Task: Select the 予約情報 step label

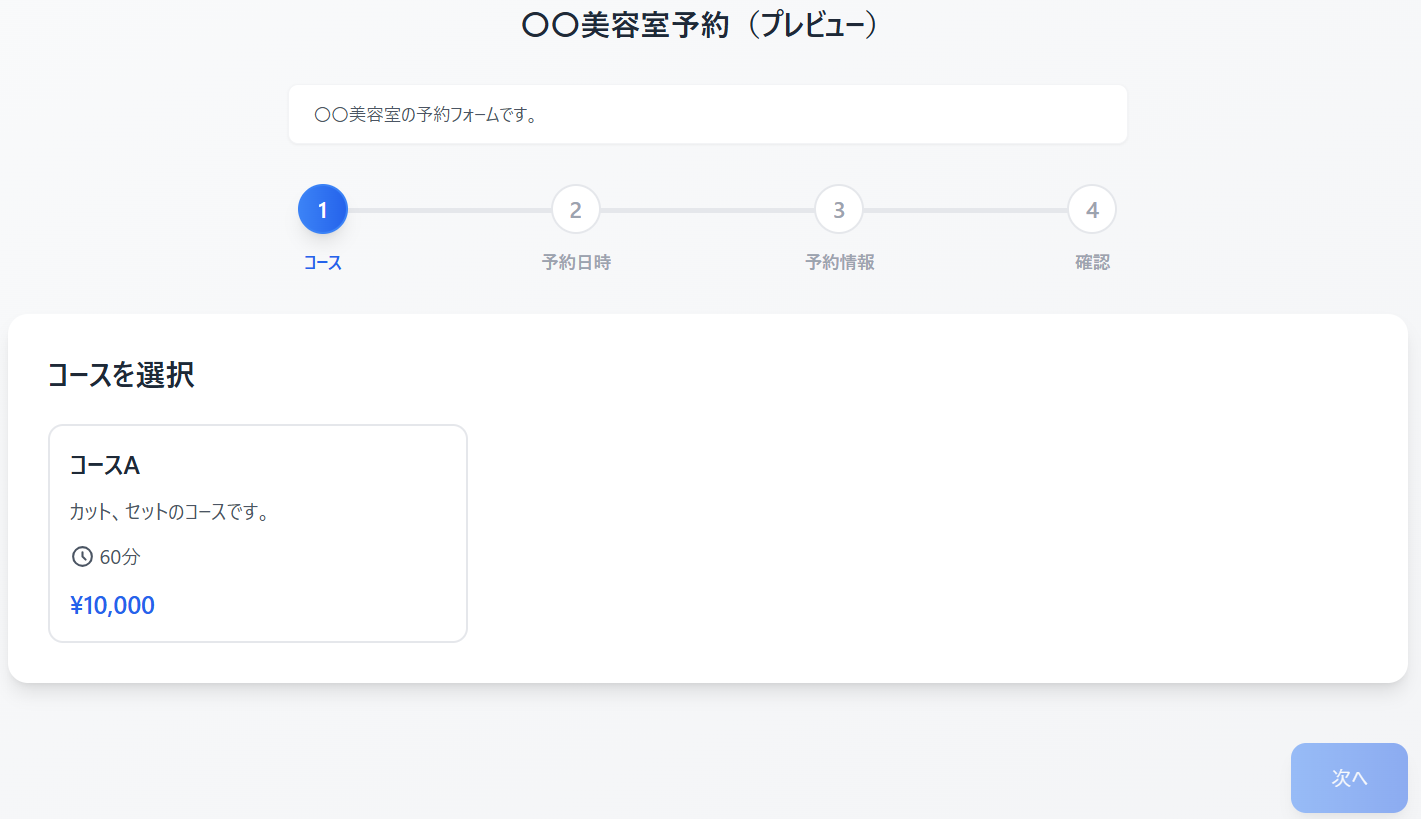Action: point(839,263)
